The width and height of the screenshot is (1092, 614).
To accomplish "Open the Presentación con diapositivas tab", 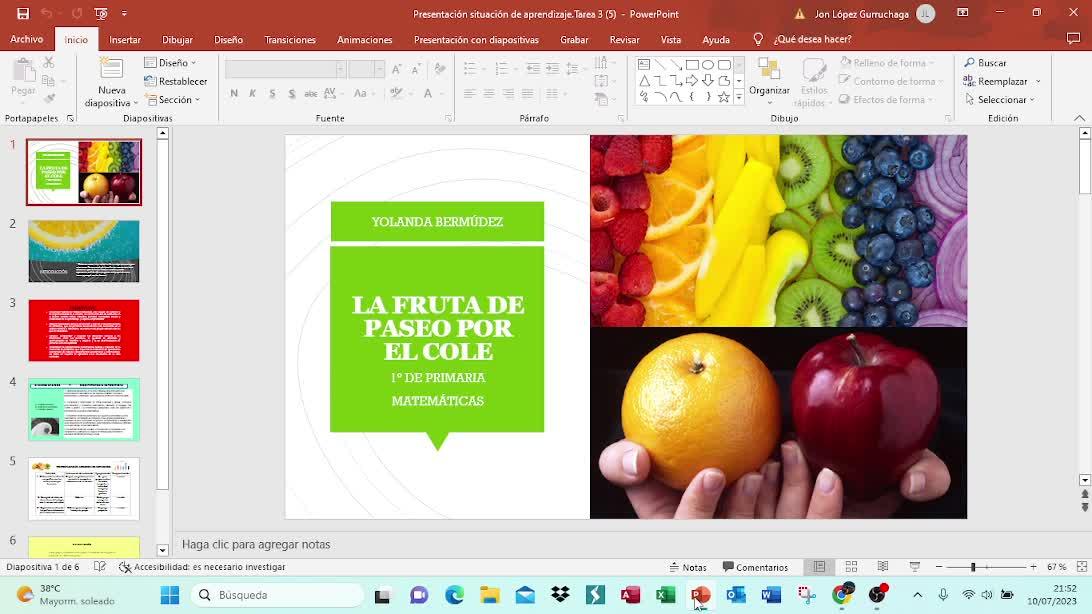I will click(x=476, y=40).
